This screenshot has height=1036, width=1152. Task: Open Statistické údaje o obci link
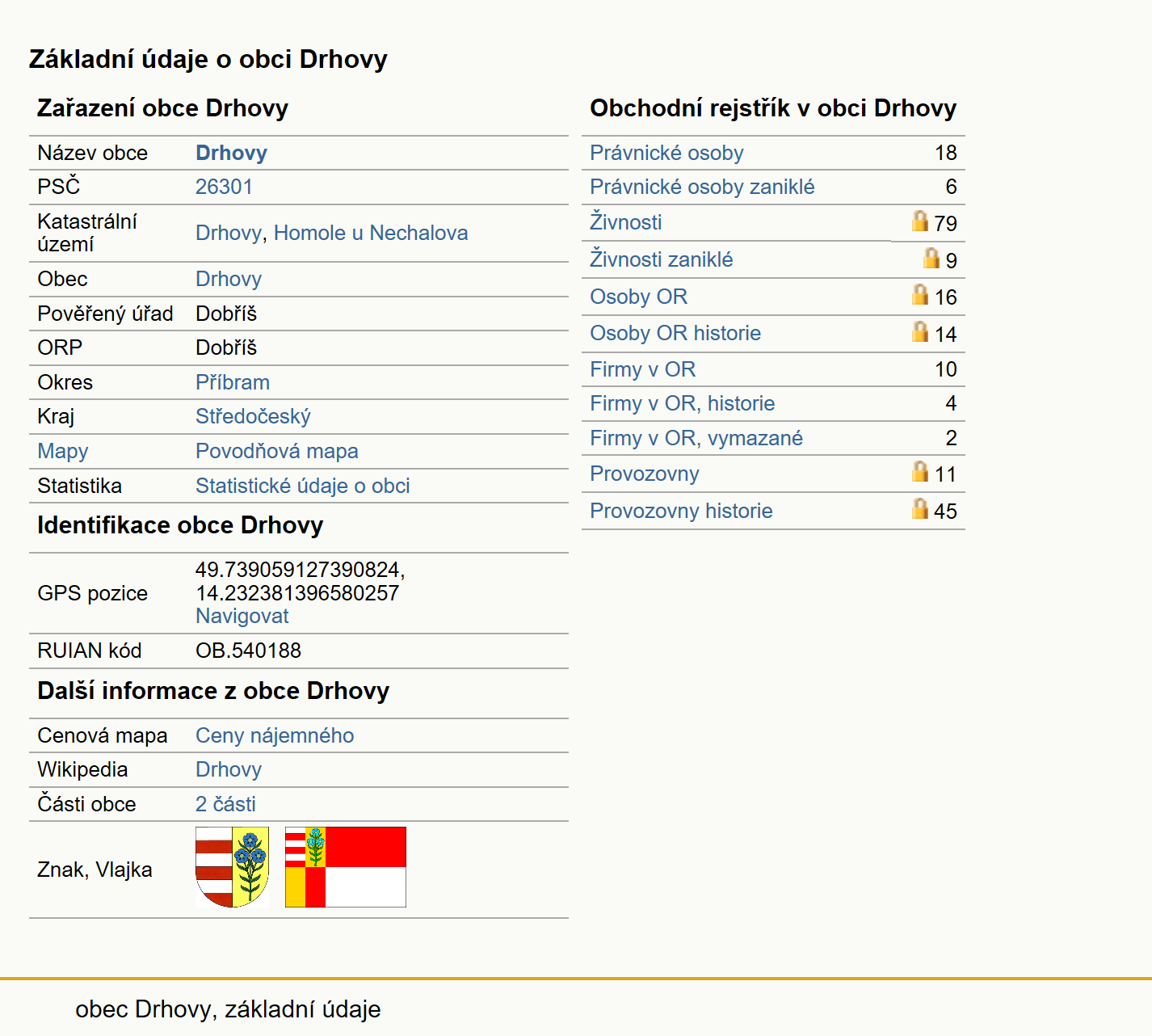(x=303, y=486)
